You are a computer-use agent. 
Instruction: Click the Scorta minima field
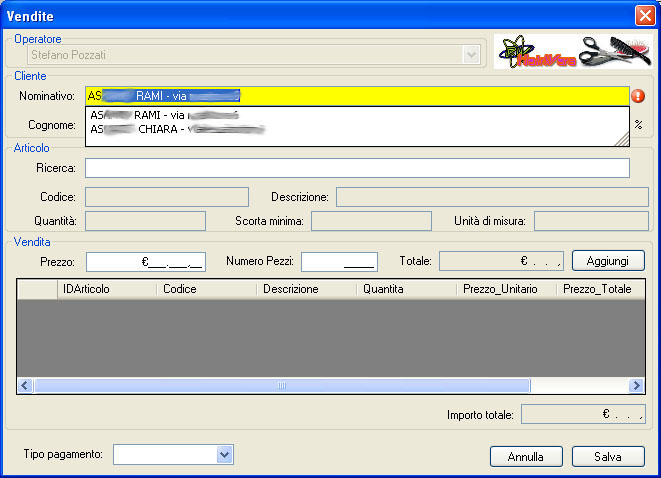371,221
